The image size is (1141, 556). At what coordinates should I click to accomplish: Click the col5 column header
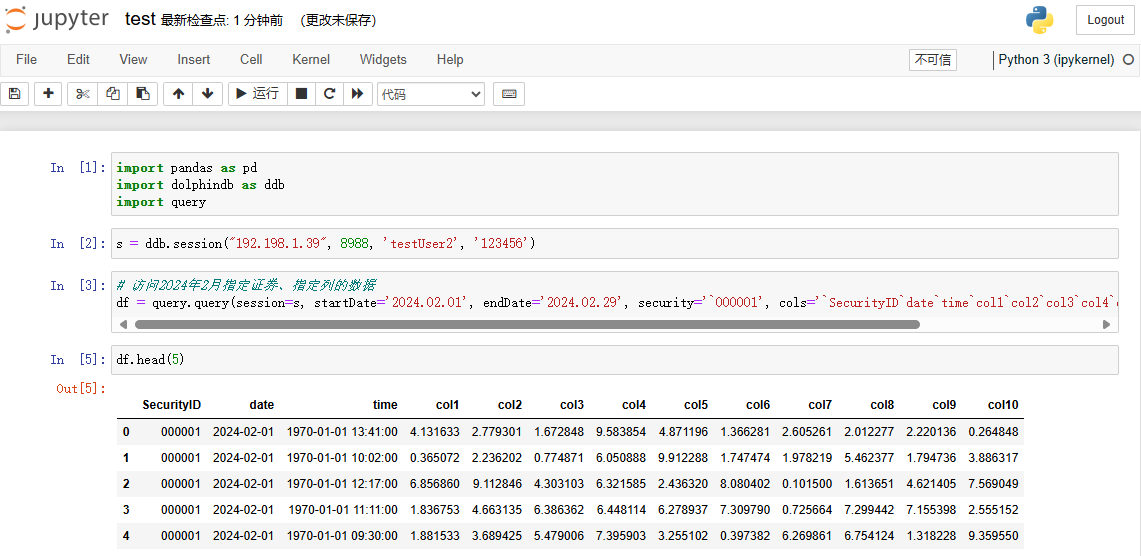696,405
